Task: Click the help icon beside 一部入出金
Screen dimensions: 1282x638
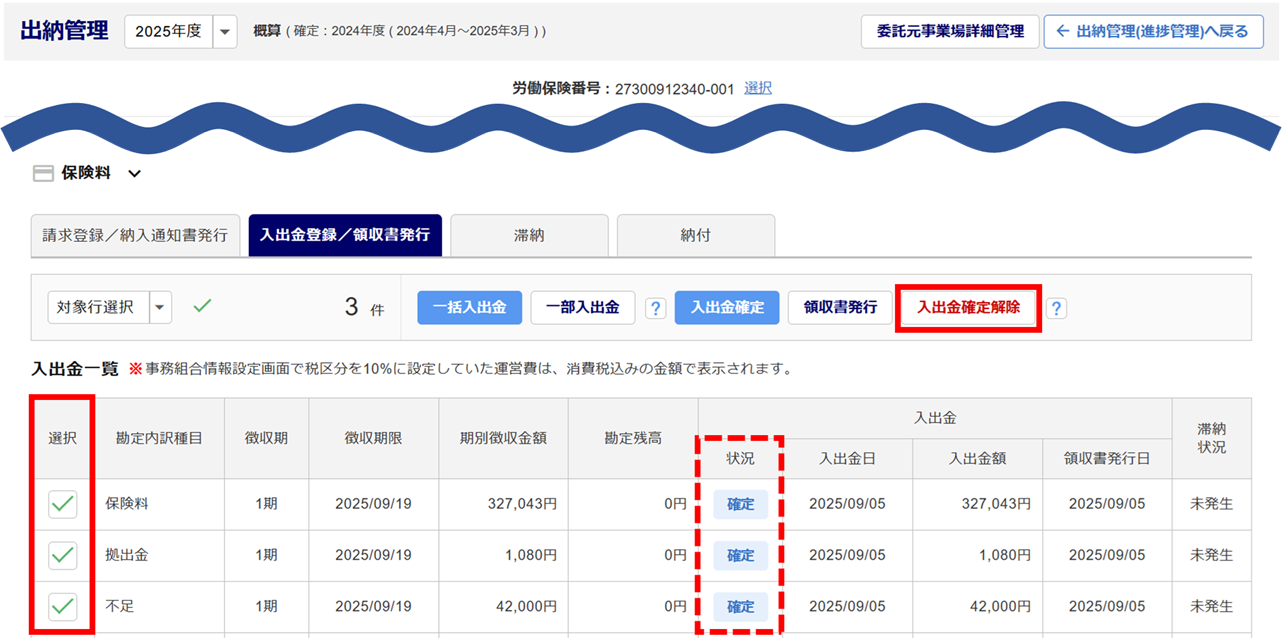Action: [x=655, y=308]
